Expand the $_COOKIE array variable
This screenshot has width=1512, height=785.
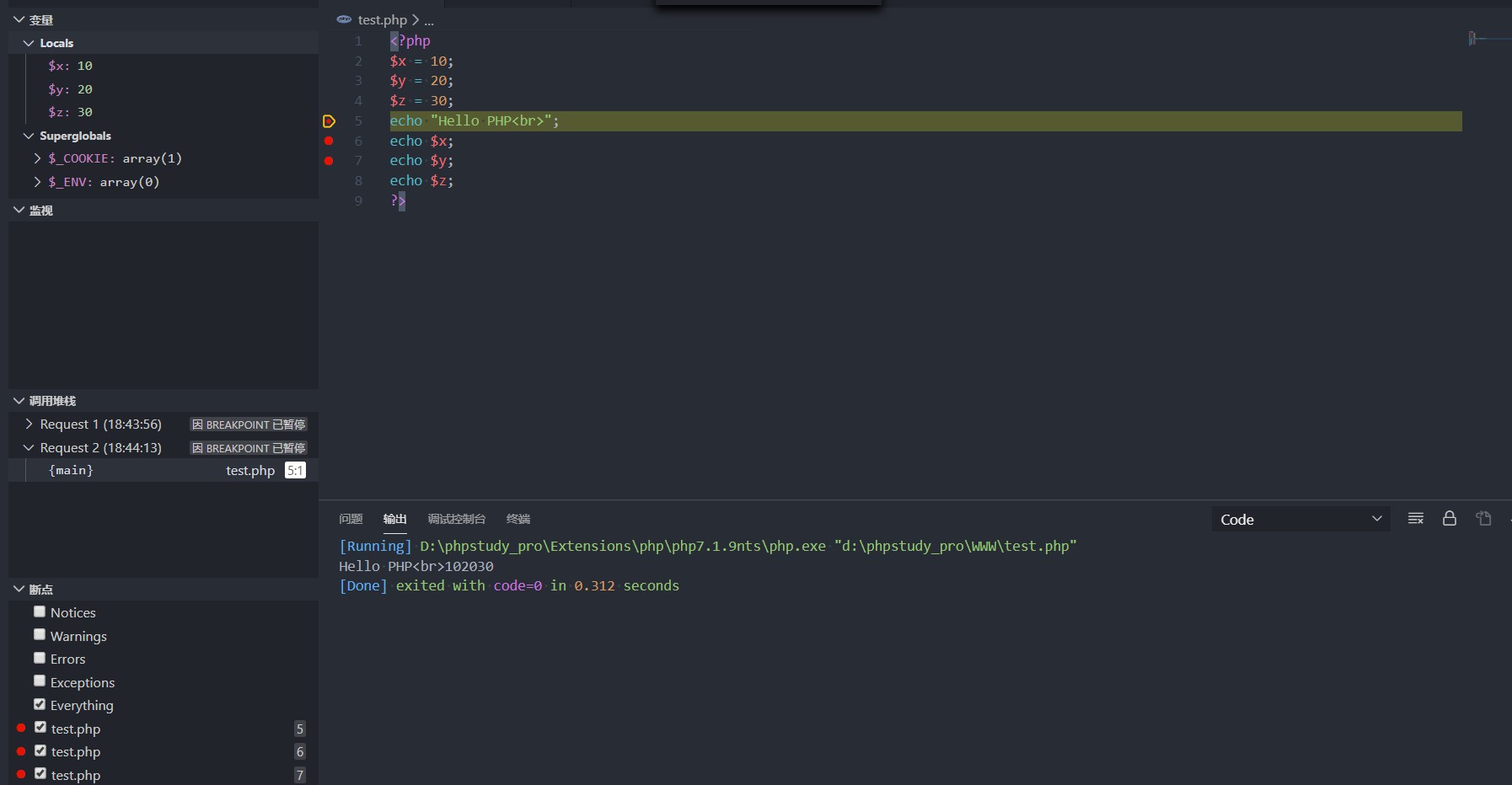(37, 158)
